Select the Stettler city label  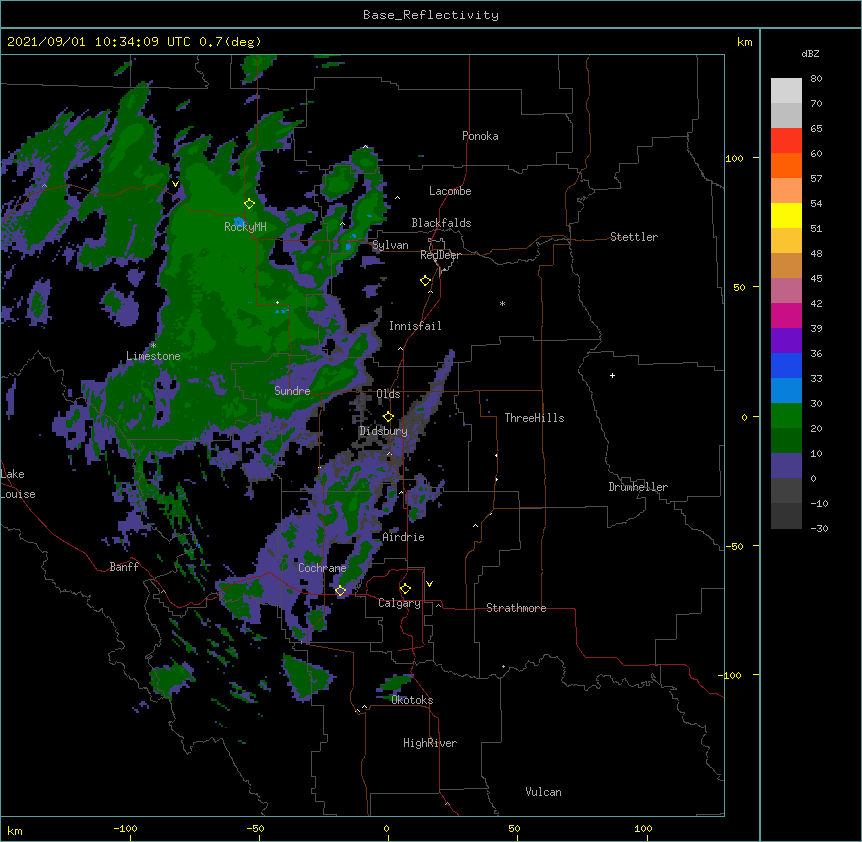pos(634,237)
